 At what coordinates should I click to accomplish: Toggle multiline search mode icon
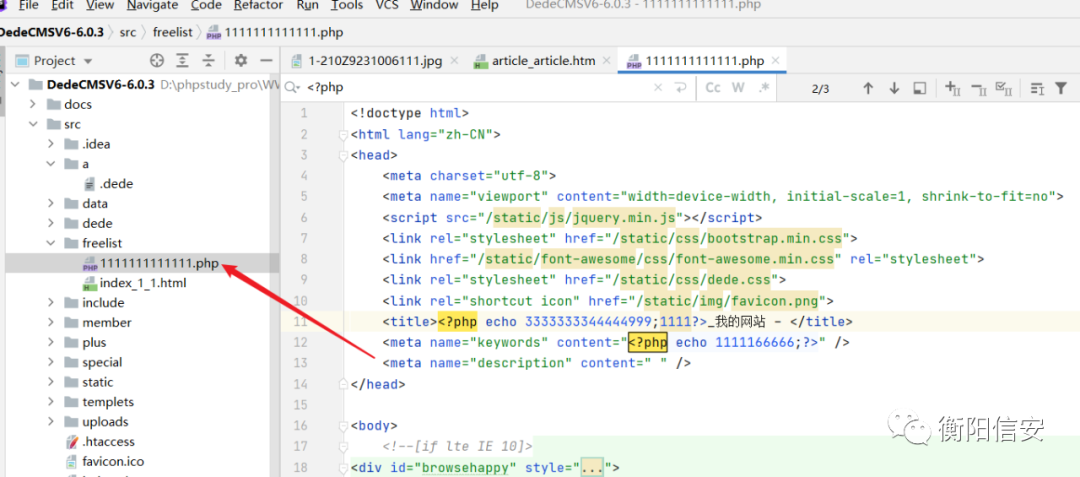click(1037, 88)
